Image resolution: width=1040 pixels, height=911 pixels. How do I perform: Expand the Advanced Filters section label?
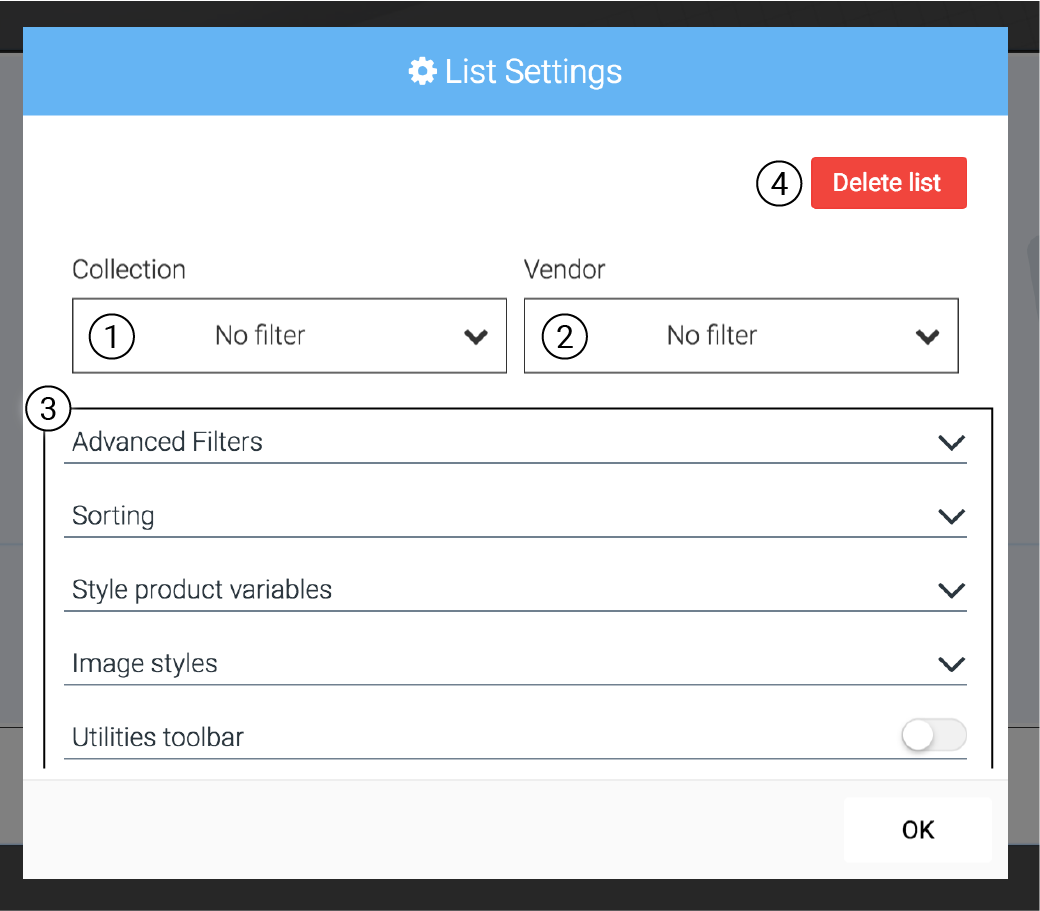168,442
